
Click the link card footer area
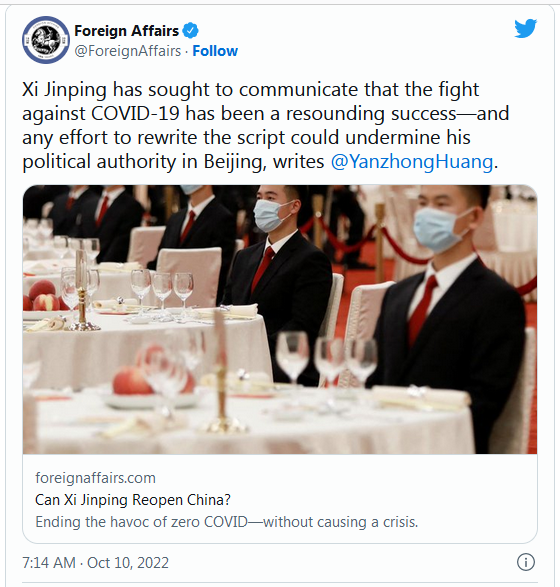[280, 499]
